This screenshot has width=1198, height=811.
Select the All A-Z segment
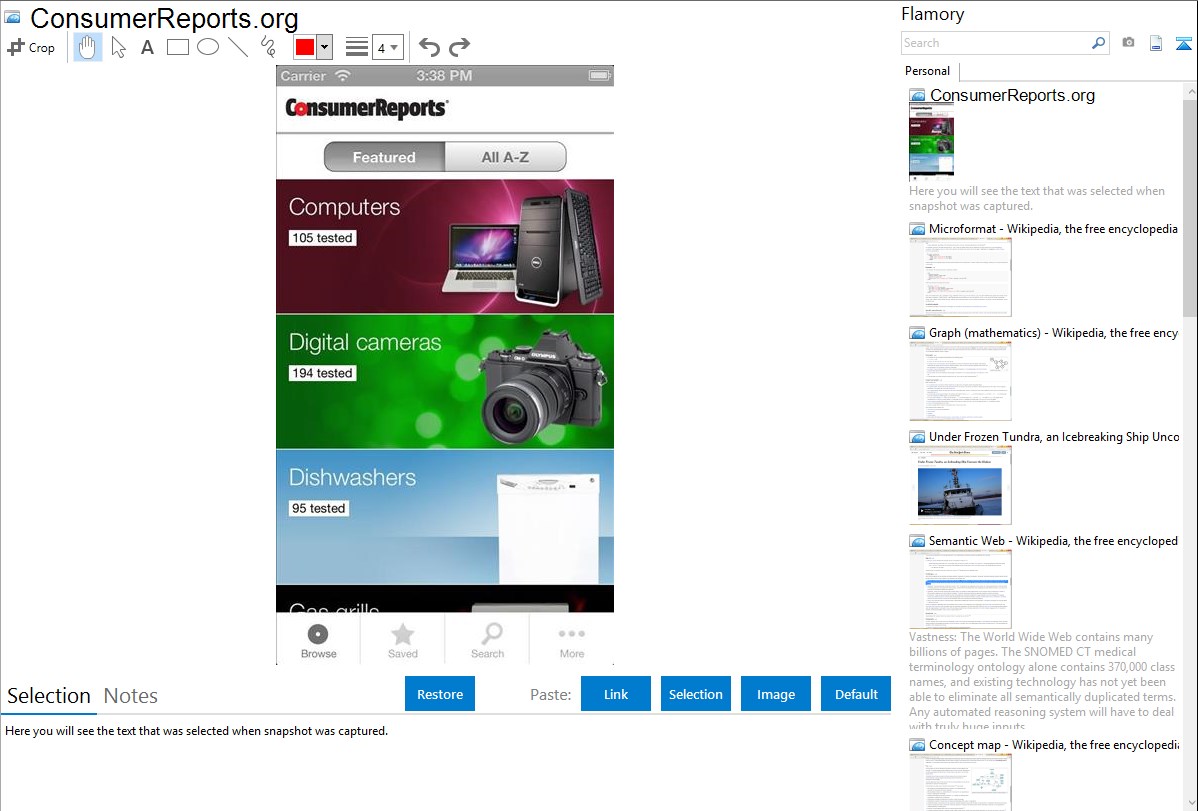(505, 157)
